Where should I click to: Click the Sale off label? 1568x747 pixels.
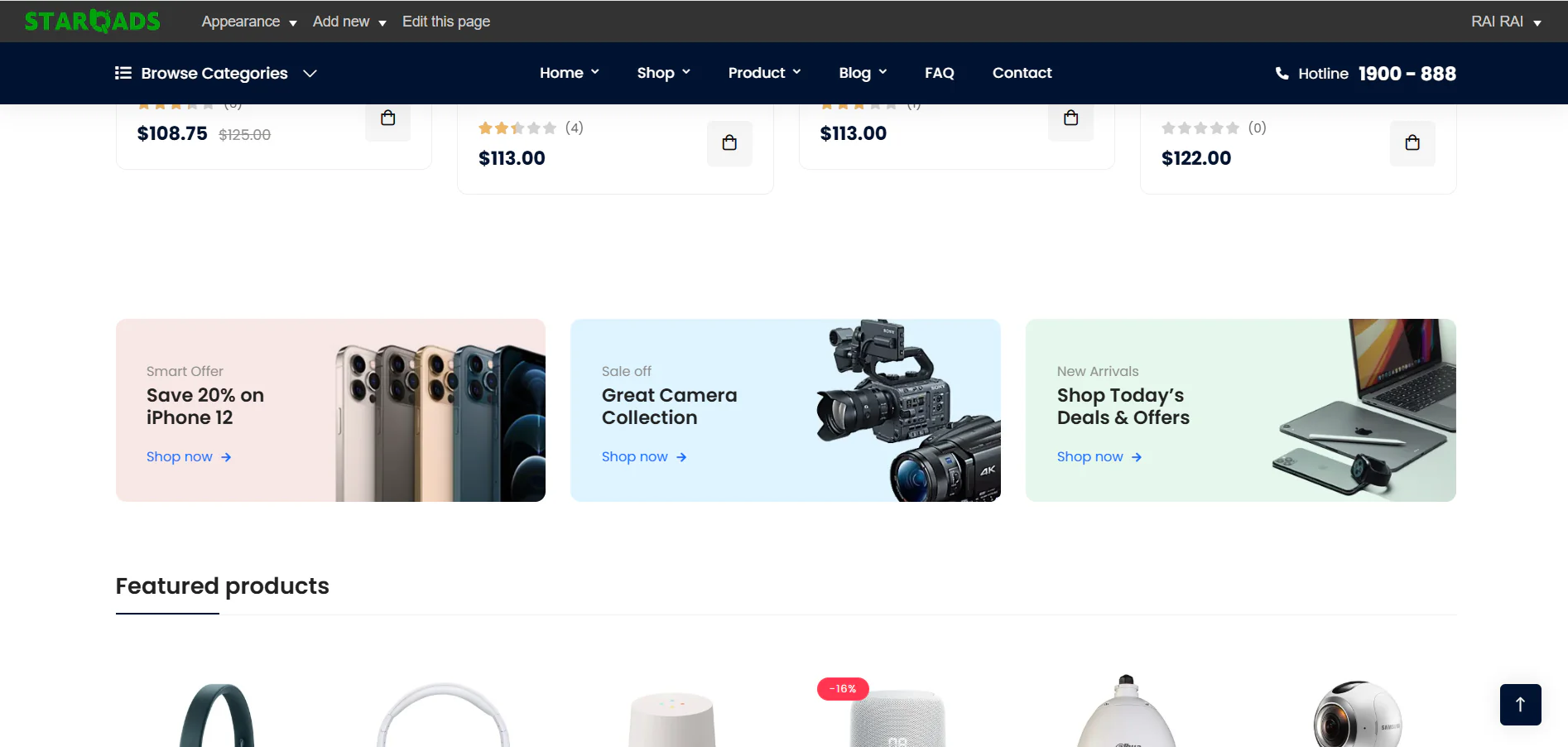pos(627,371)
